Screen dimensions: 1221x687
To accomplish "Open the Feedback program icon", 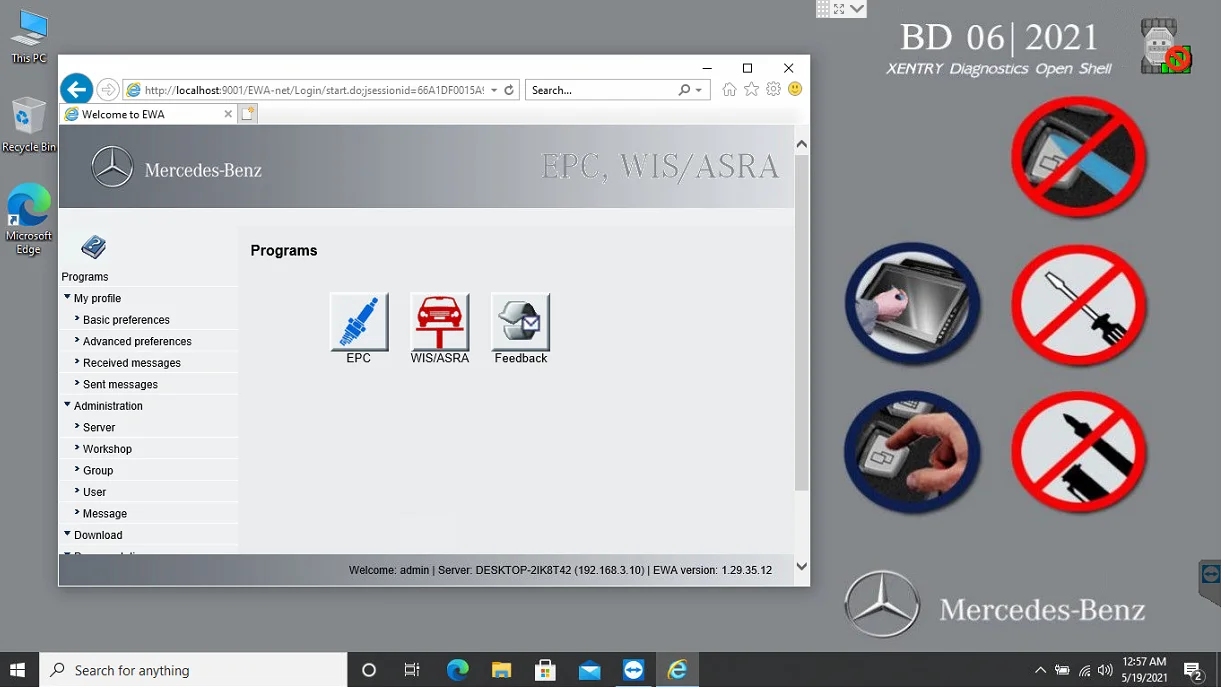I will point(521,322).
